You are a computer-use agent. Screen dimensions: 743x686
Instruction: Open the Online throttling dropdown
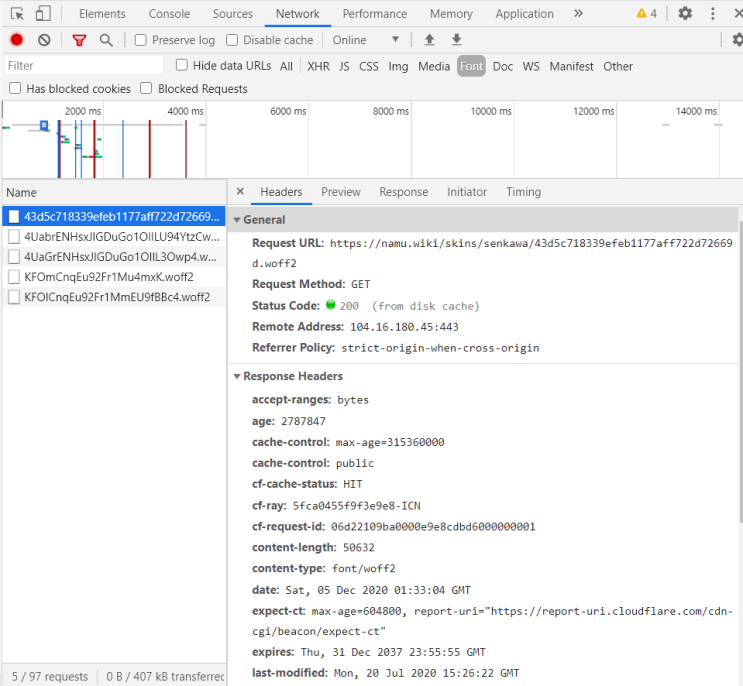pyautogui.click(x=365, y=40)
